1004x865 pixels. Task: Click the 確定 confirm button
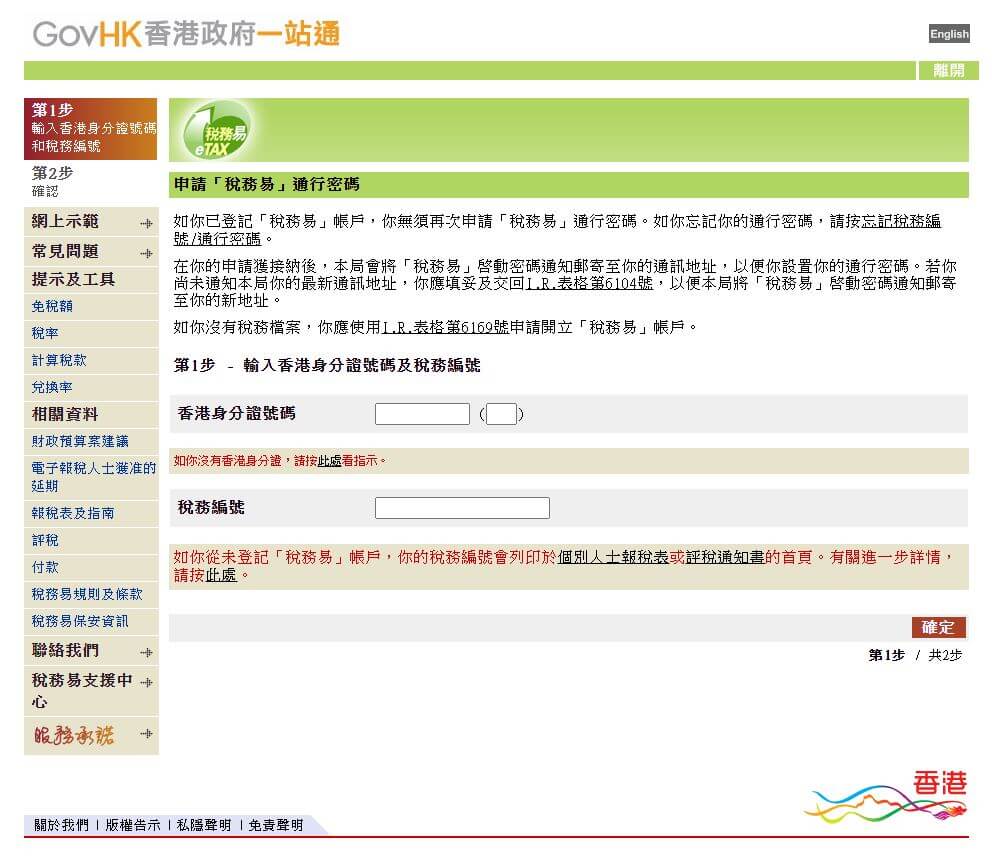click(938, 627)
